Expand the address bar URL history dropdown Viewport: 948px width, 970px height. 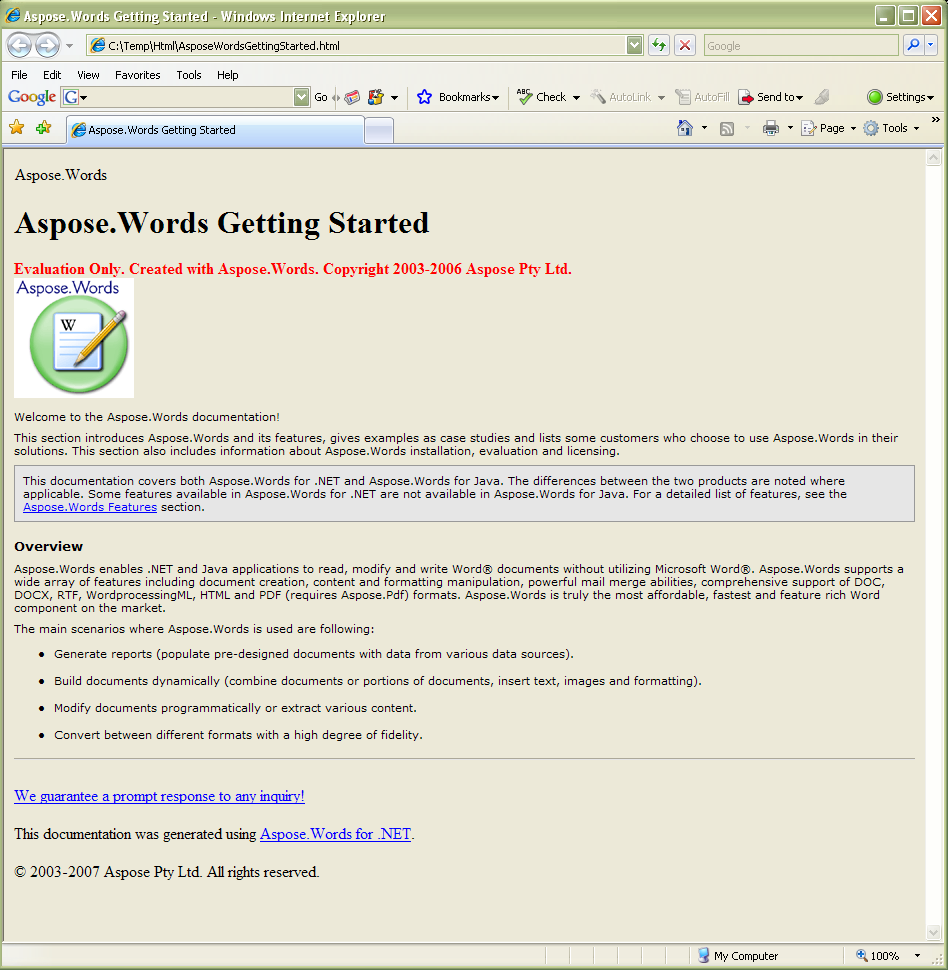point(634,45)
